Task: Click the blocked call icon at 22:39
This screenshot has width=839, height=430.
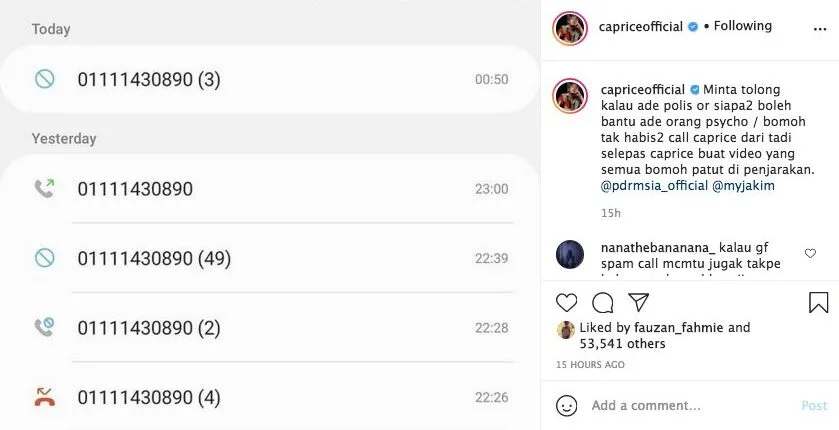Action: (44, 258)
